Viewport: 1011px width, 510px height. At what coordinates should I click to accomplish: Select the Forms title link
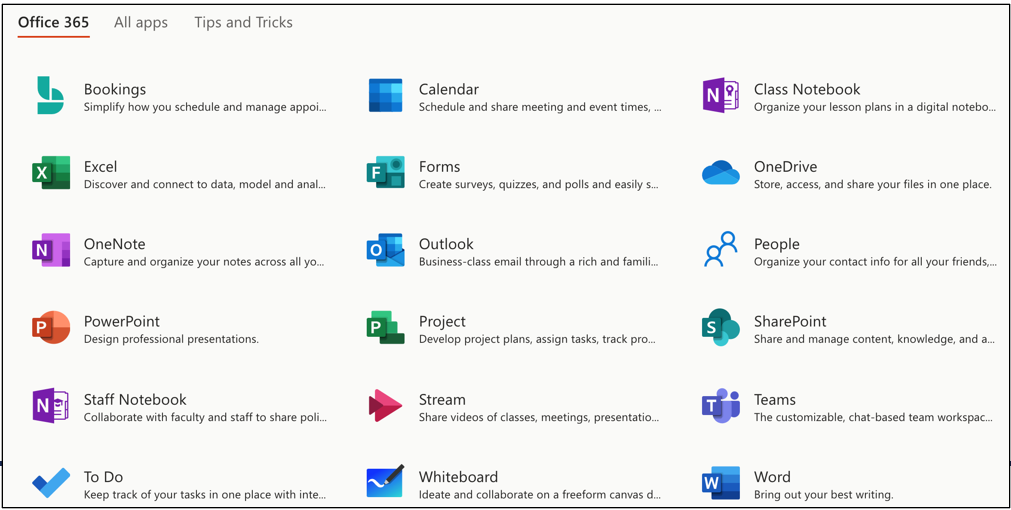click(440, 166)
